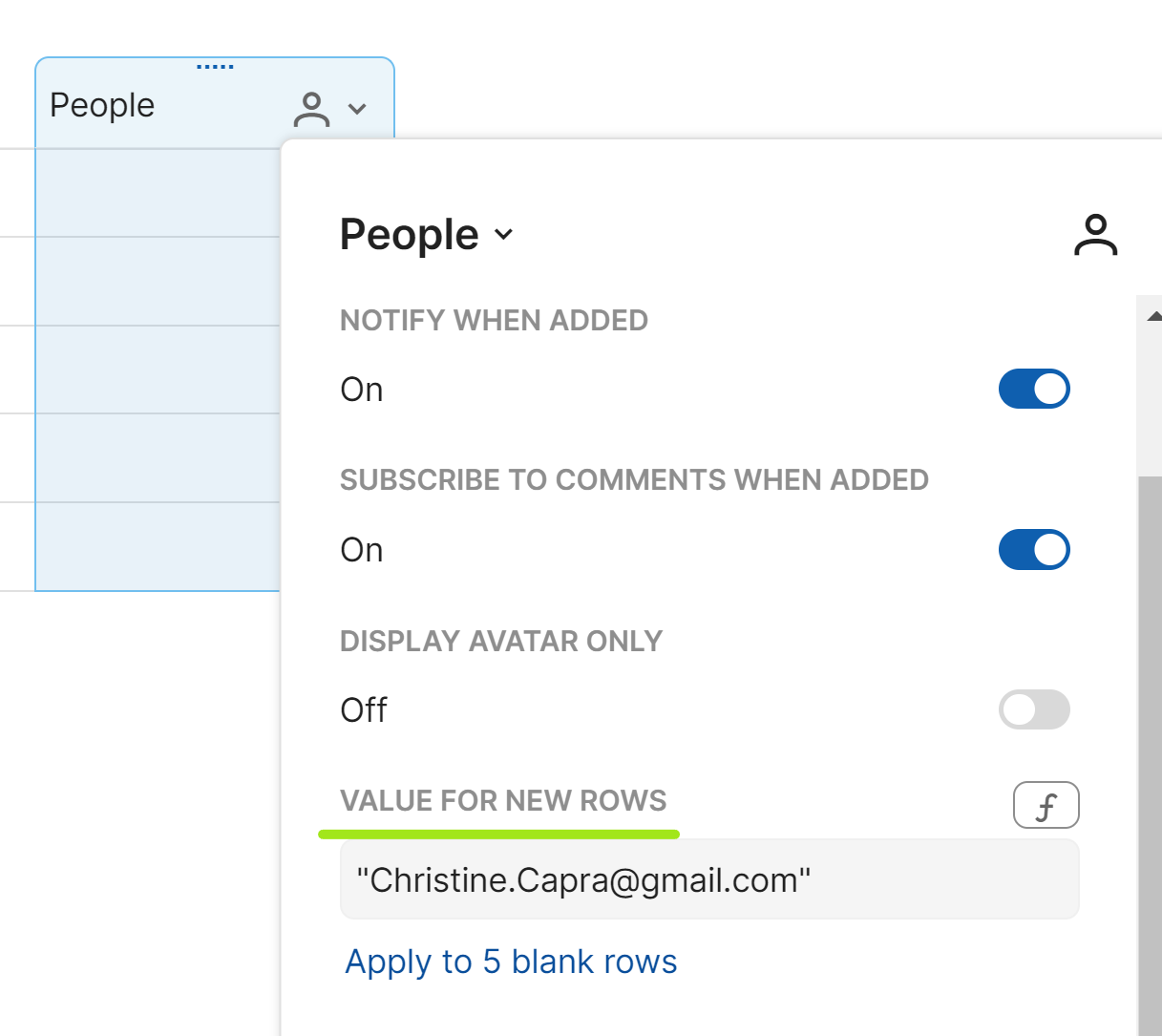Click column type person icon in settings panel

[x=1095, y=235]
